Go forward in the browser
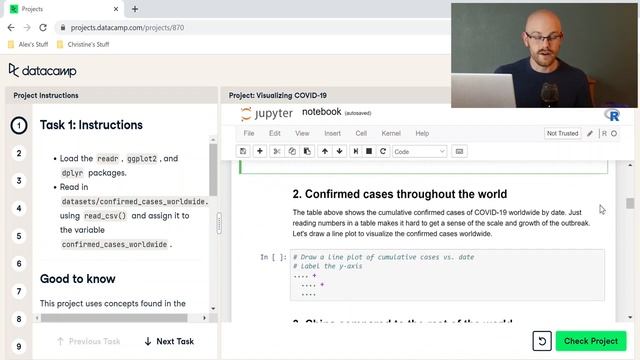The image size is (640, 360). [27, 28]
